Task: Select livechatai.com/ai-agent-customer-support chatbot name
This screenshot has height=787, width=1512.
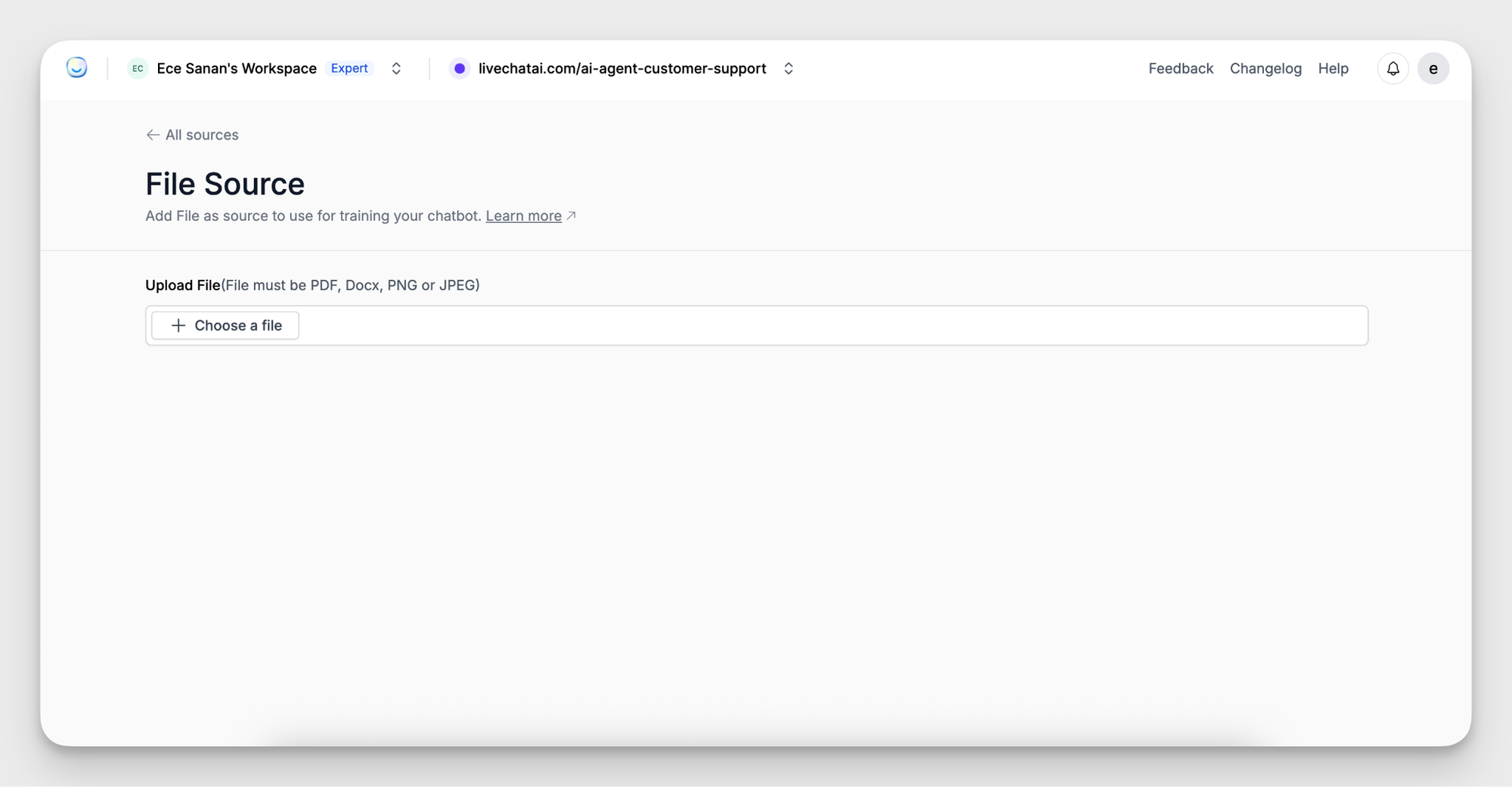Action: click(x=622, y=69)
